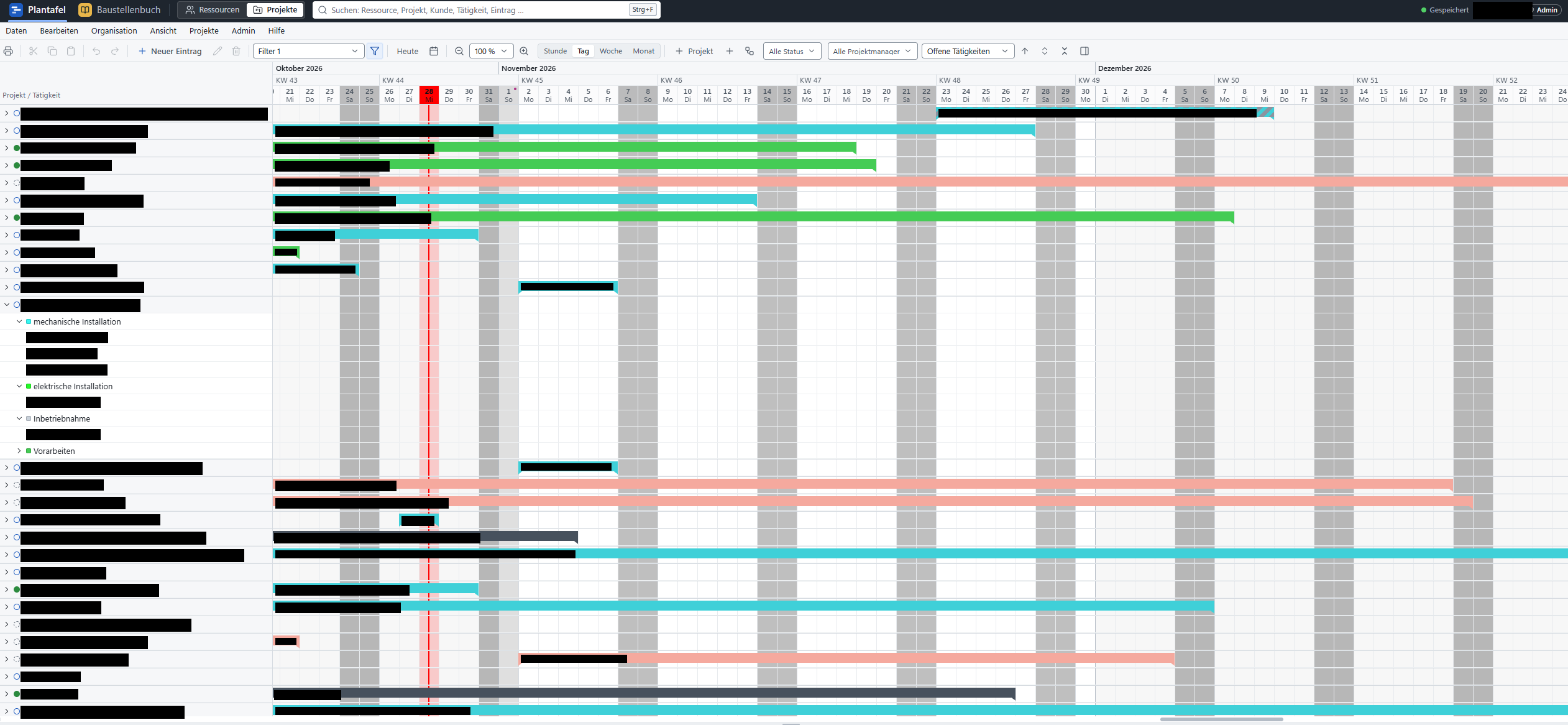Click the redo arrow icon
Viewport: 1568px width, 725px height.
coord(115,51)
